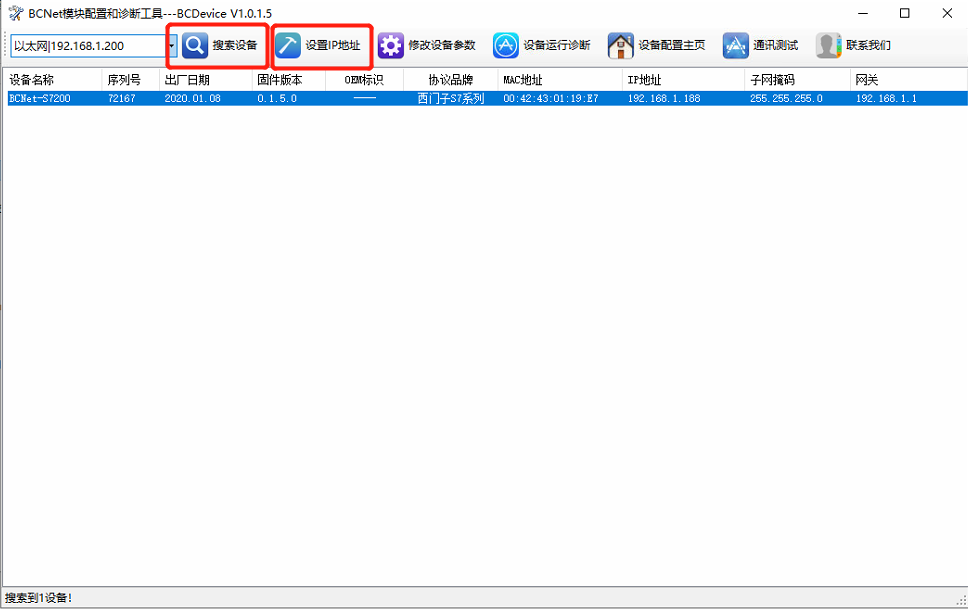Click serial number 72167 cell
Viewport: 968px width, 609px height.
click(x=122, y=98)
